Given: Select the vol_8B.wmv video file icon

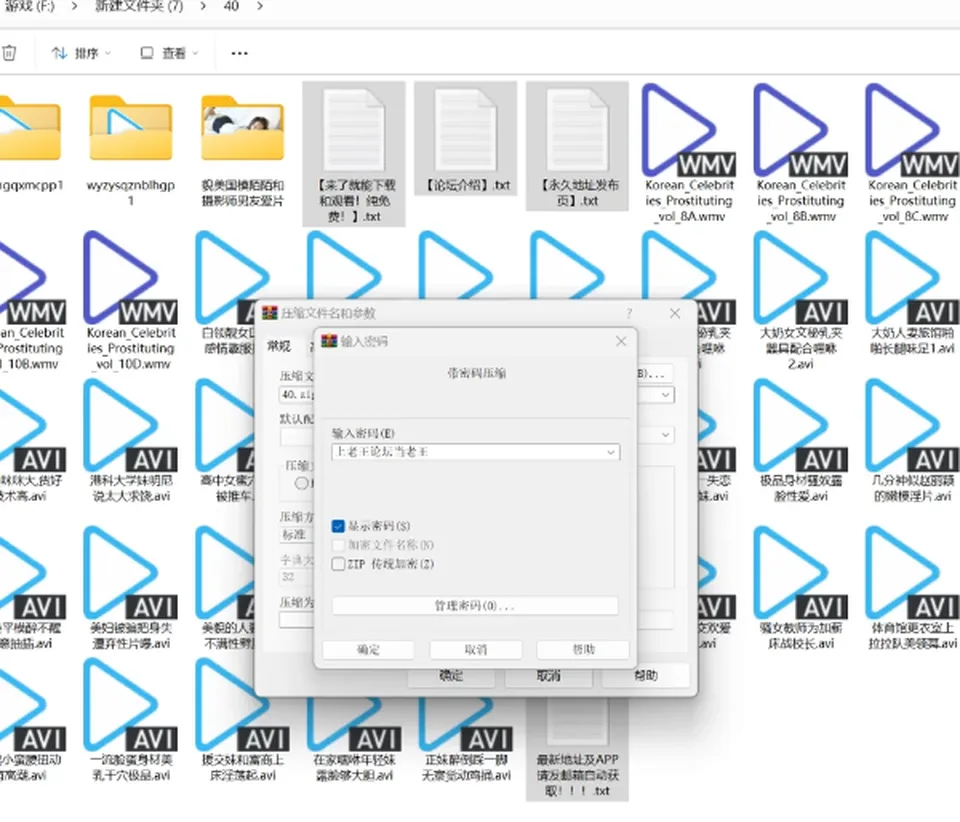Looking at the screenshot, I should pyautogui.click(x=800, y=130).
